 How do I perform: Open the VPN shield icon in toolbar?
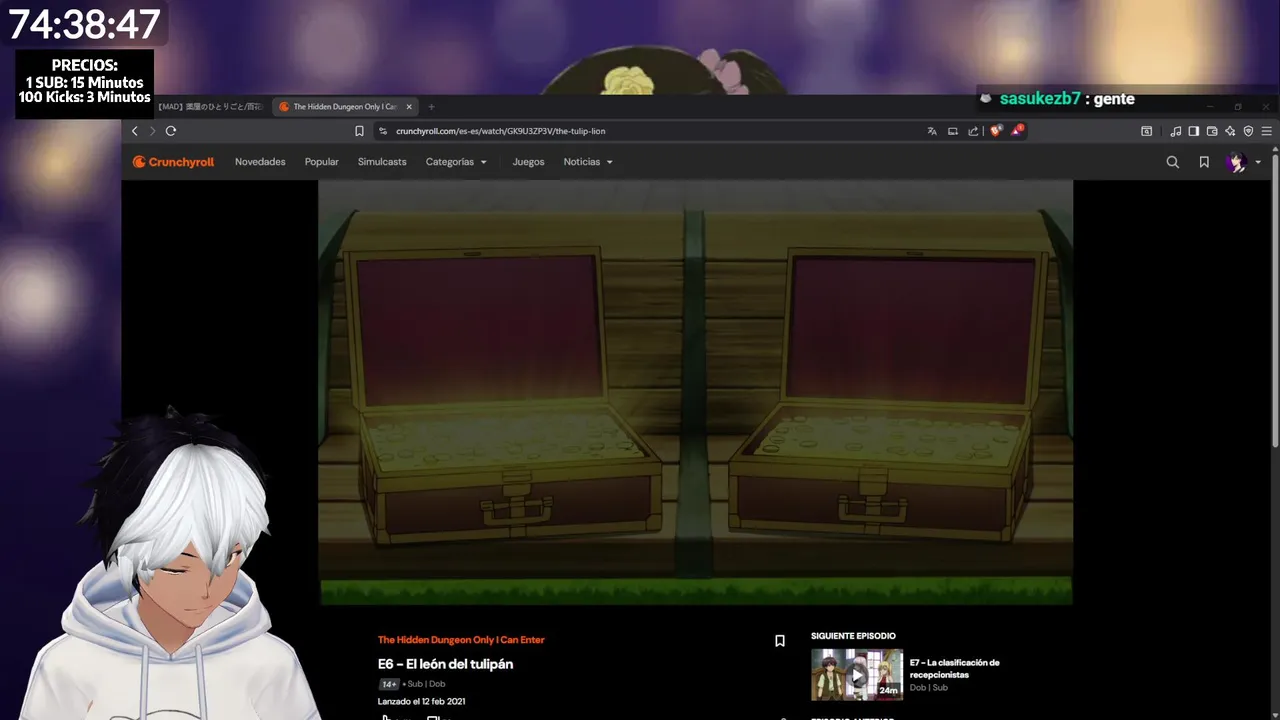(x=1248, y=131)
